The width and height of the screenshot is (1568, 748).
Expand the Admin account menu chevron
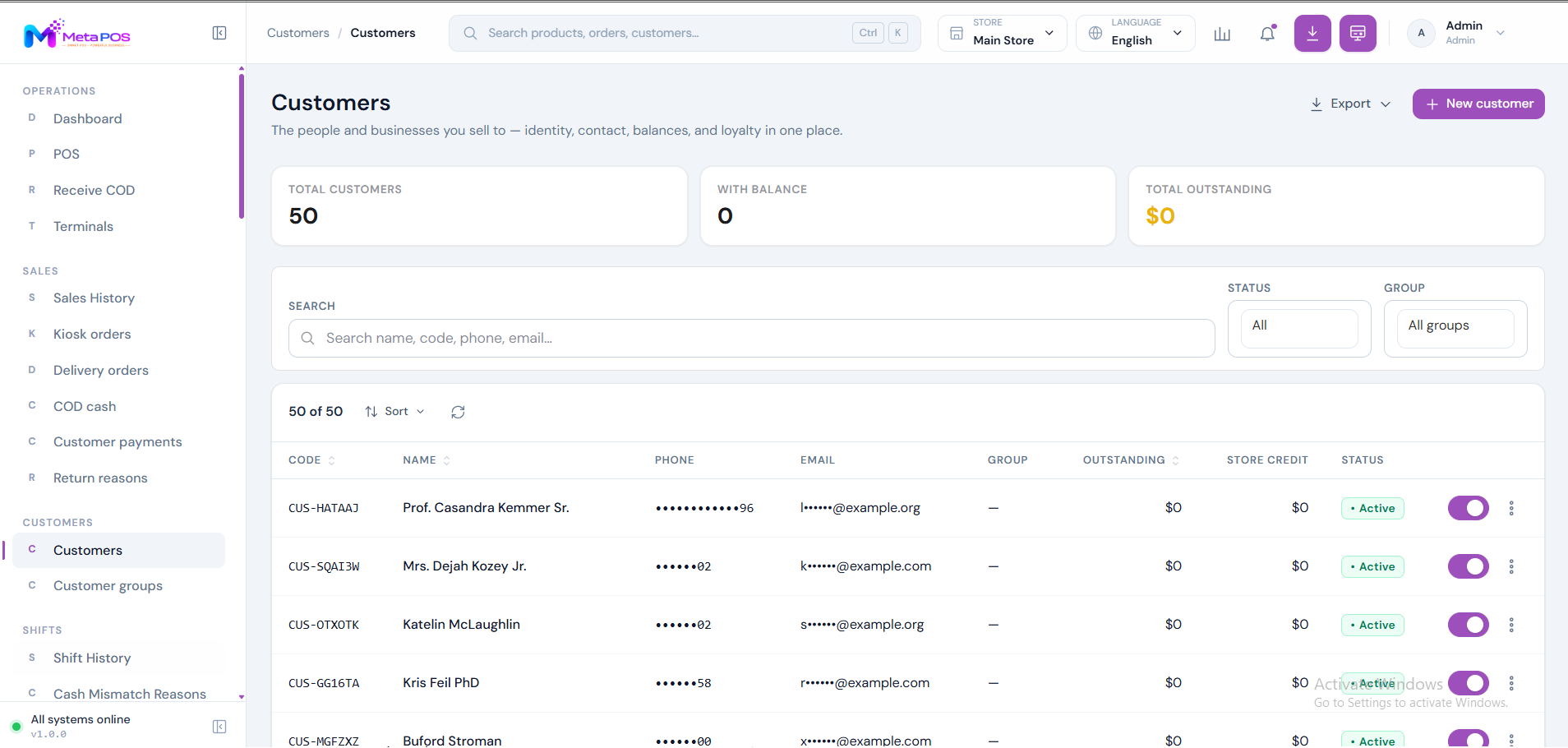(1500, 34)
